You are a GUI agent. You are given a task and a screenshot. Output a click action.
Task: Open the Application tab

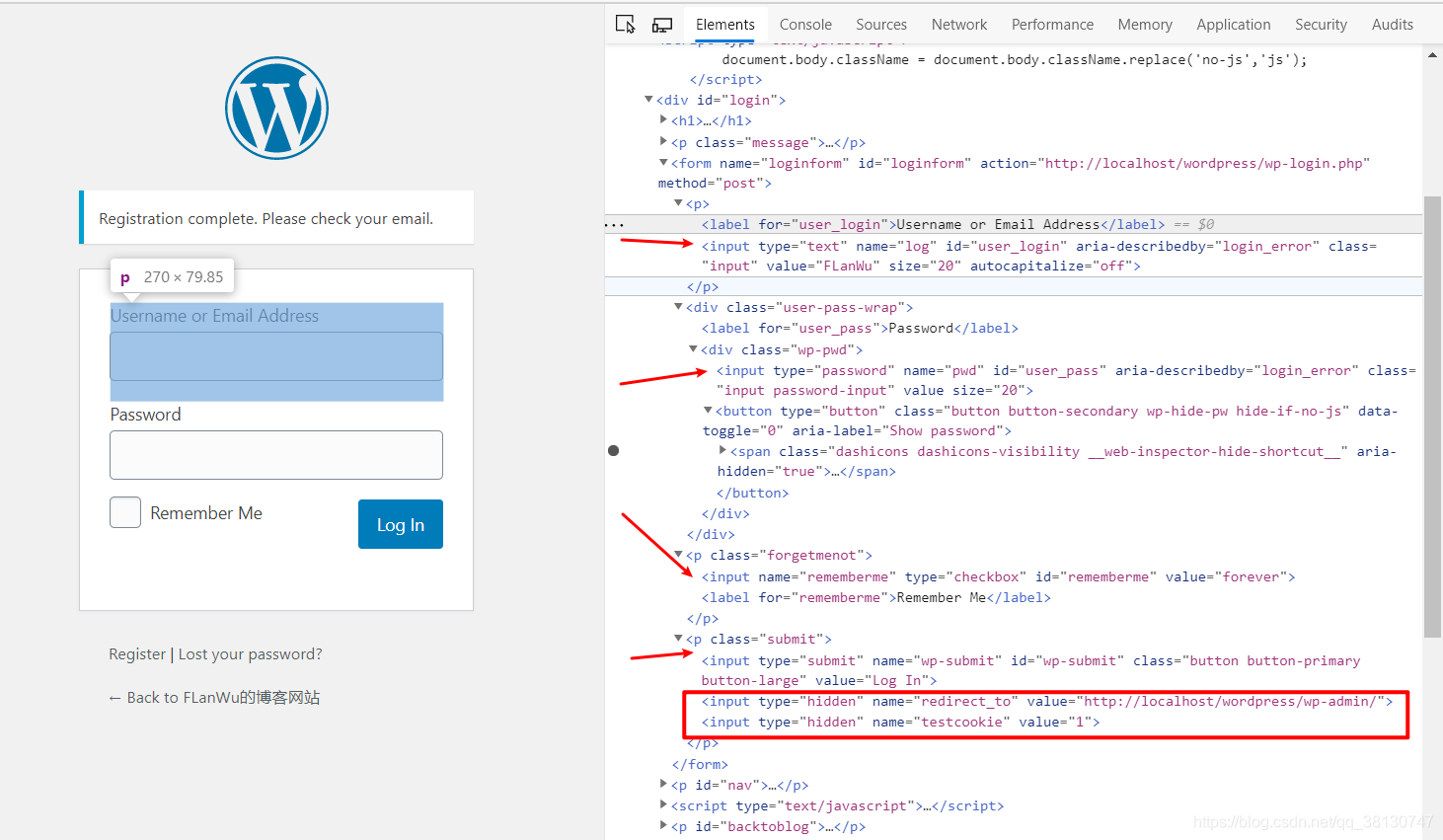point(1234,25)
